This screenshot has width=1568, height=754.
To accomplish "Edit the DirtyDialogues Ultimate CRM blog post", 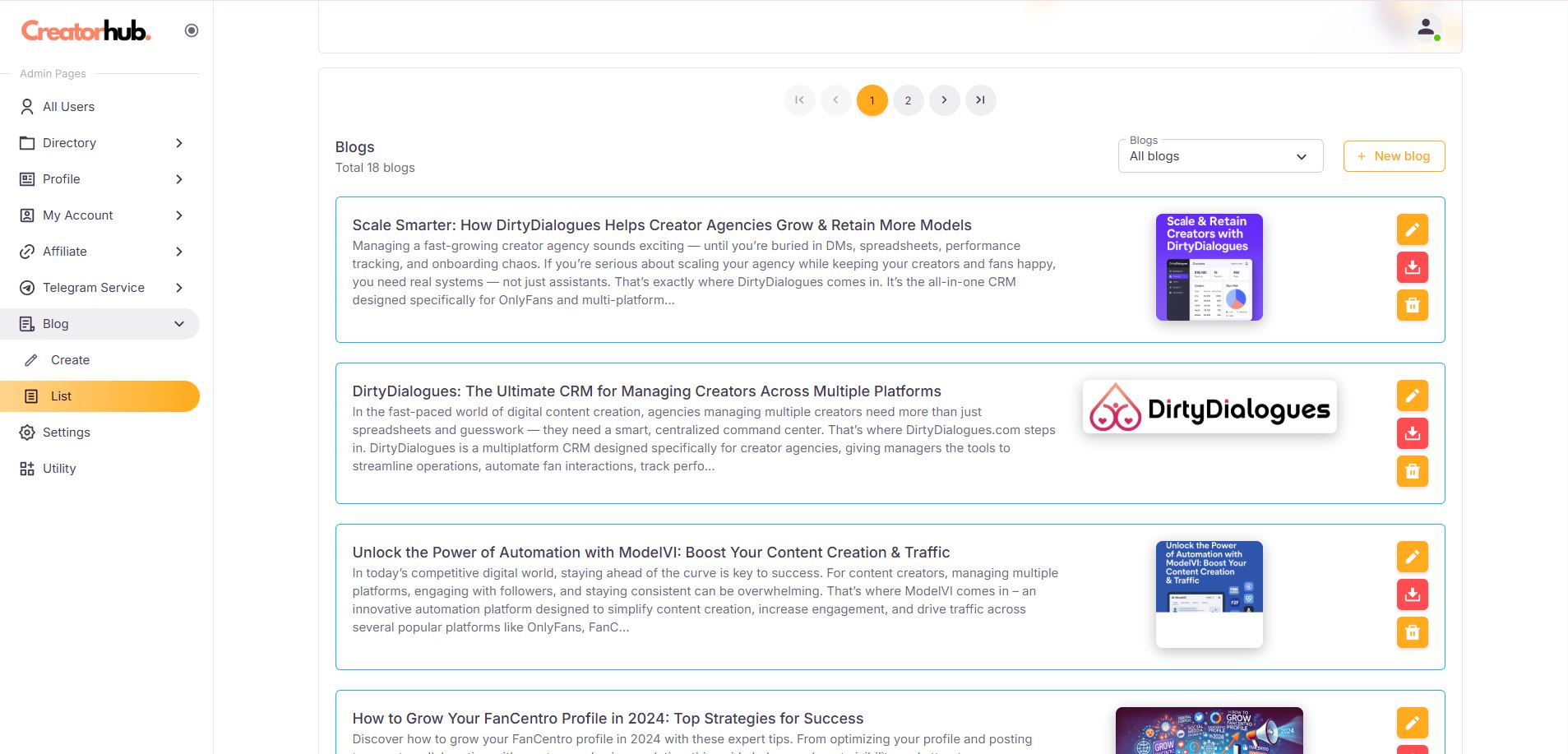I will [x=1412, y=396].
